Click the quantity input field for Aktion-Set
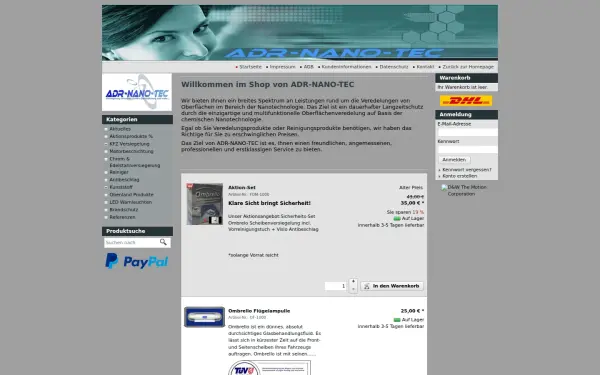The image size is (600, 375). point(336,286)
